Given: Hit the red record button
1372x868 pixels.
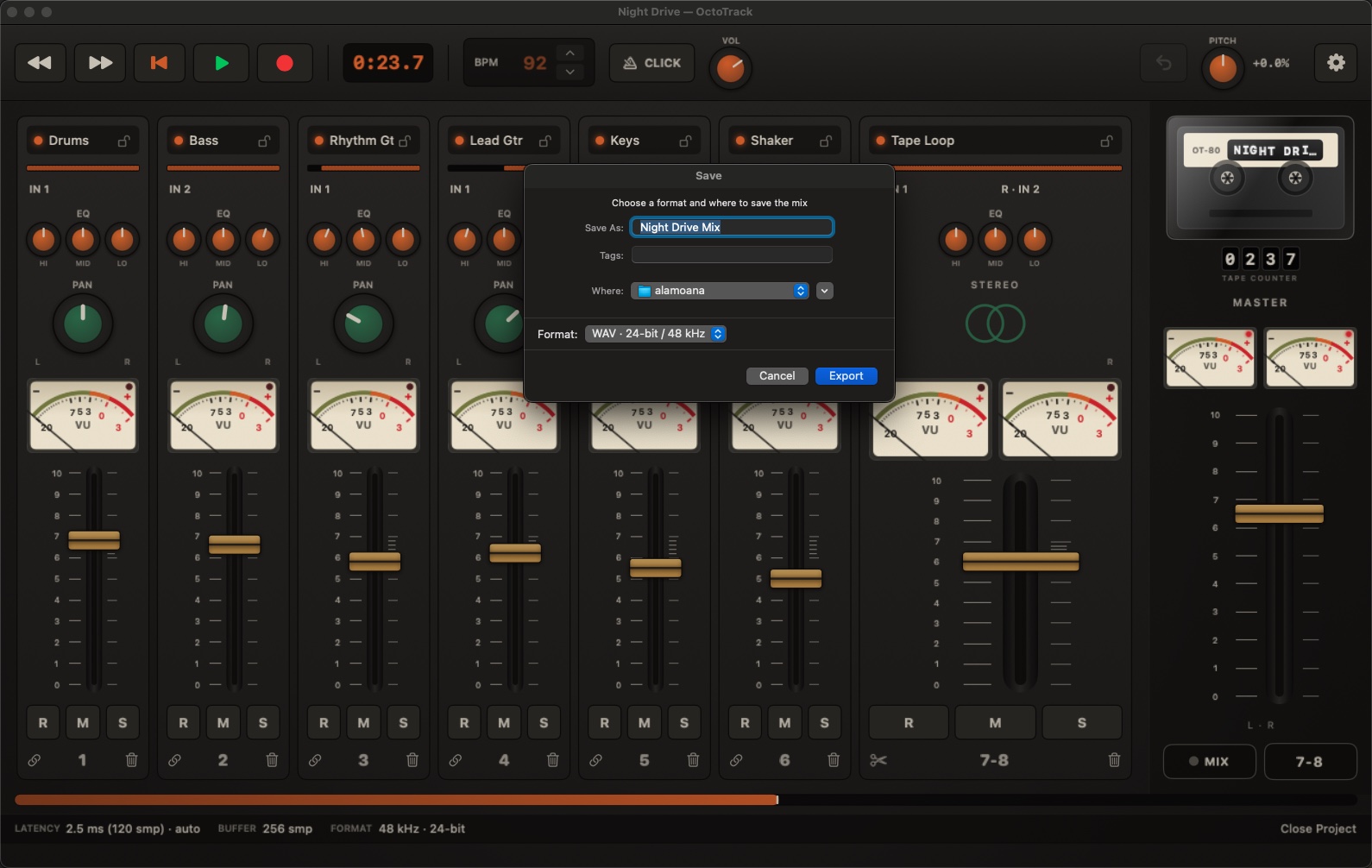Looking at the screenshot, I should click(x=285, y=63).
